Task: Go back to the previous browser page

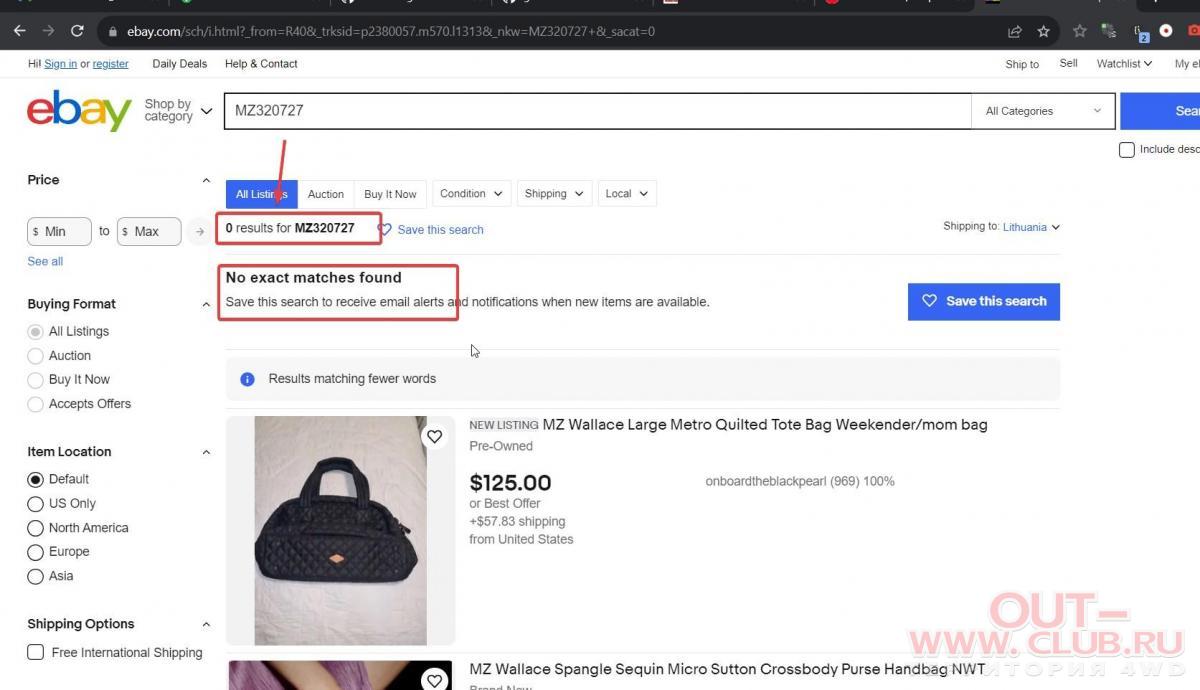Action: pyautogui.click(x=19, y=31)
